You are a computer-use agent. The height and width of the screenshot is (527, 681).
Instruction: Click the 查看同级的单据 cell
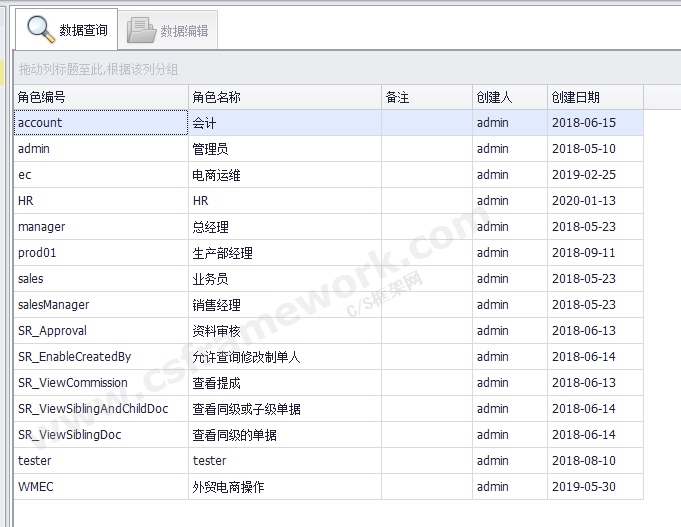click(x=285, y=435)
